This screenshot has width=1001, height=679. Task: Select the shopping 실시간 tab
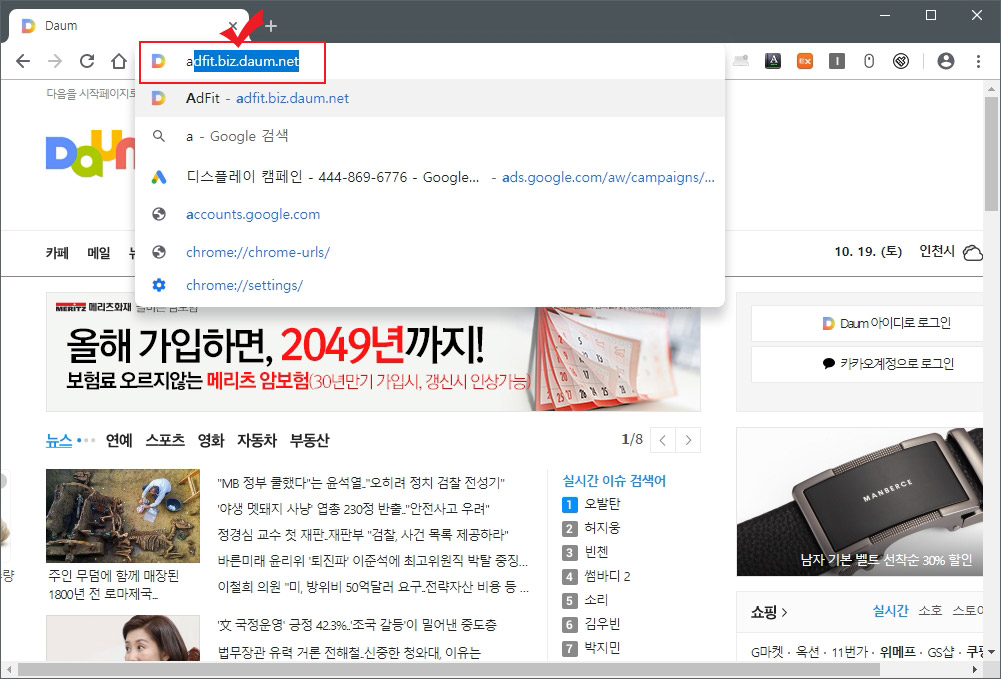(890, 611)
